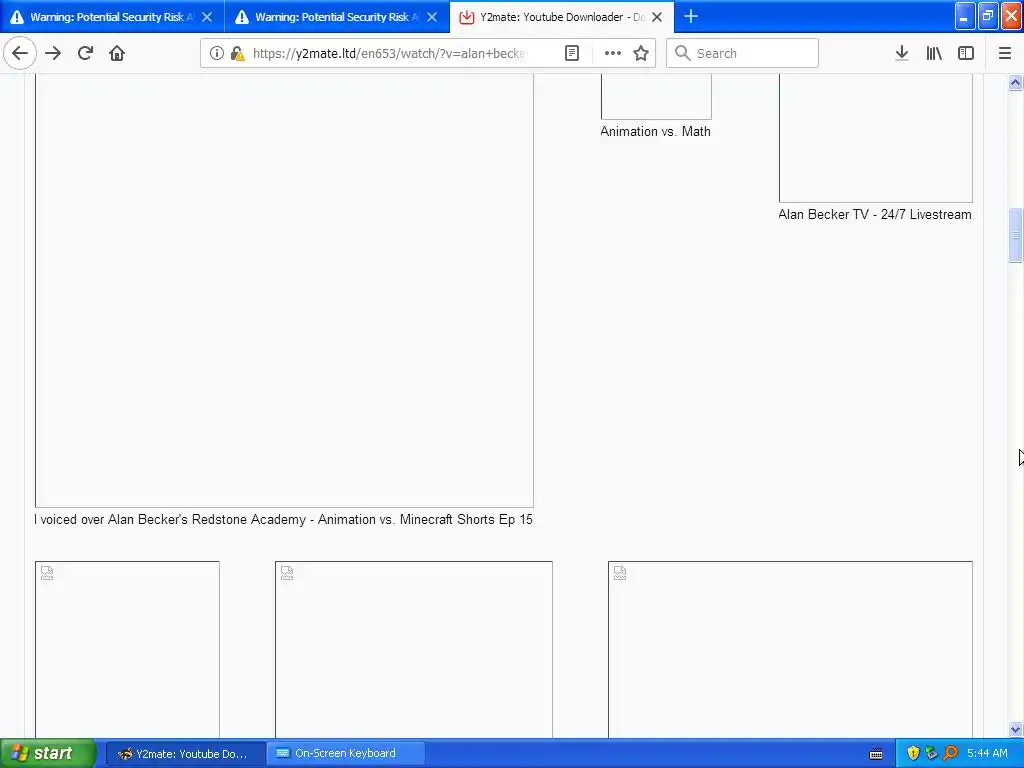Image resolution: width=1024 pixels, height=768 pixels.
Task: Open the Windows start menu
Action: [48, 753]
